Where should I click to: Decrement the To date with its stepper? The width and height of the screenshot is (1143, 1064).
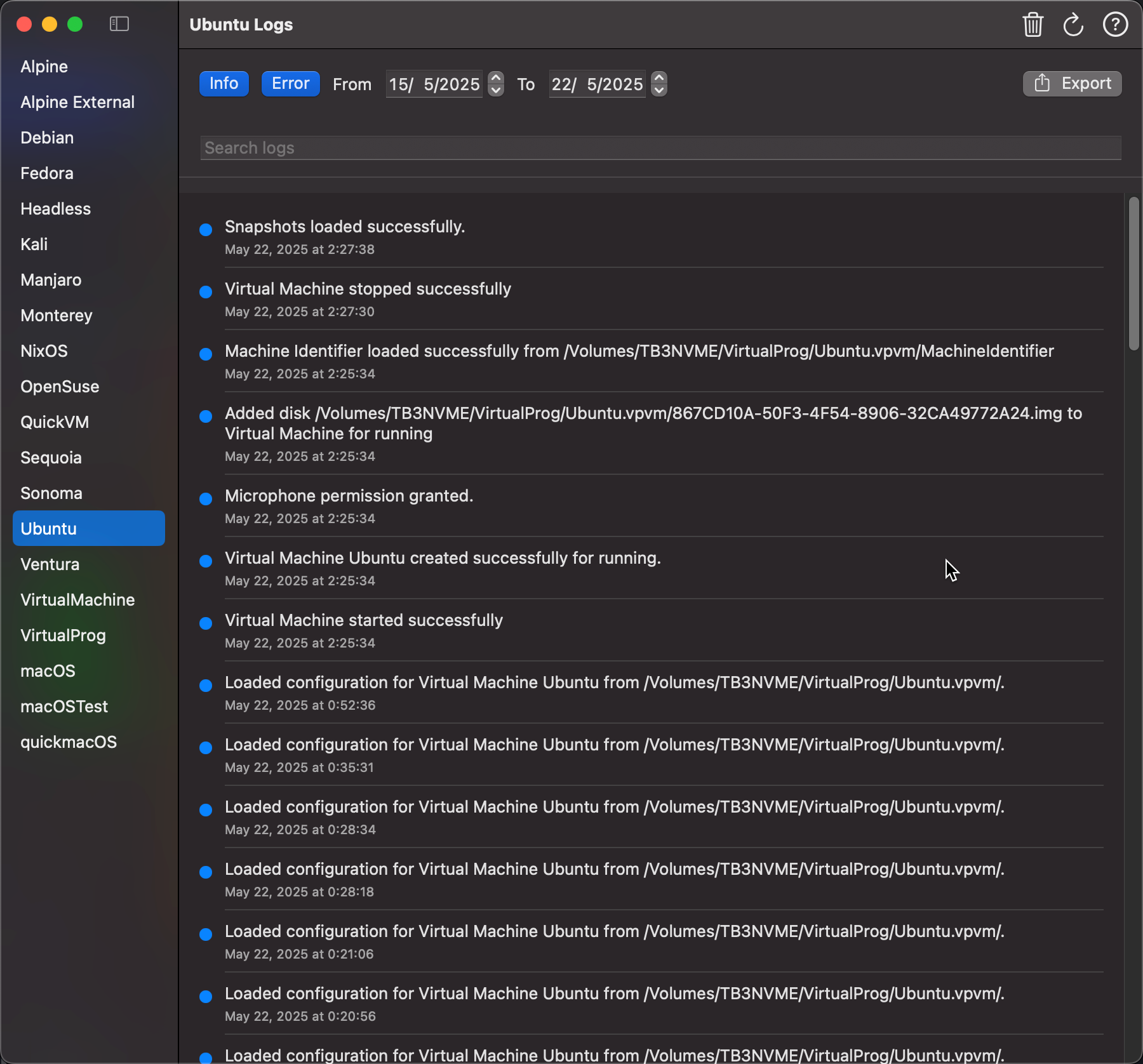659,90
